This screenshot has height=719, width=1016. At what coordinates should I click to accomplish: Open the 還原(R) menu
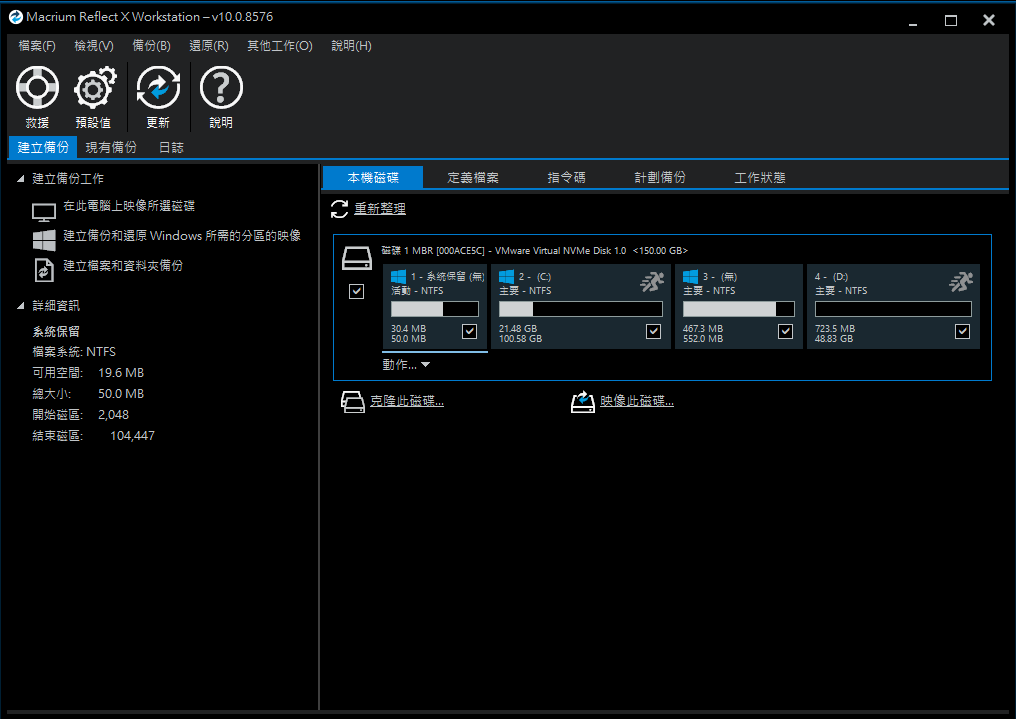pos(209,46)
